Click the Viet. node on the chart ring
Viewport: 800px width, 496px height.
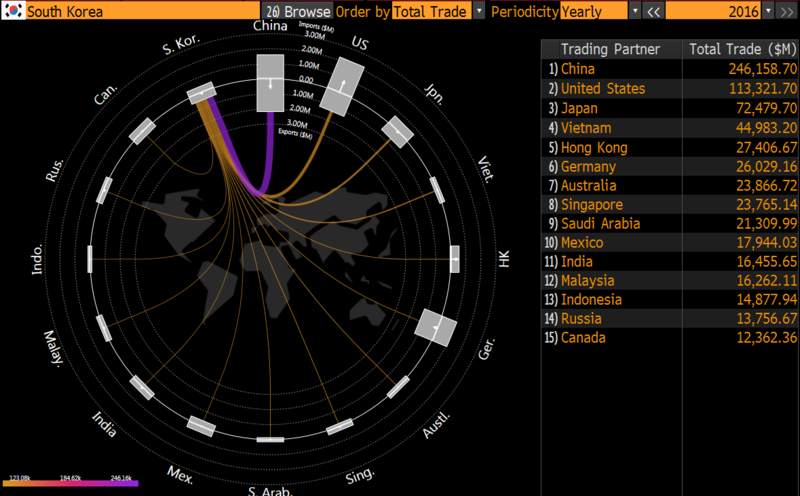click(437, 190)
